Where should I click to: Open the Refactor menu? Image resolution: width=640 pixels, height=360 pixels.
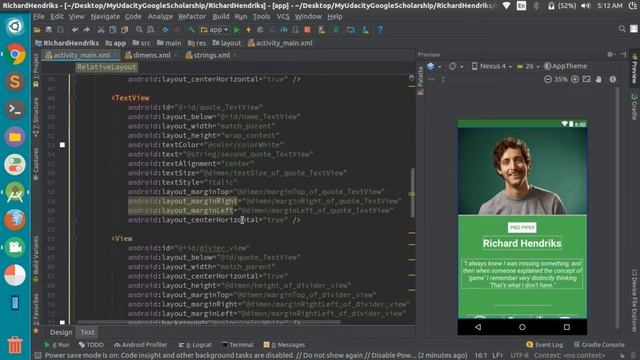coord(192,17)
